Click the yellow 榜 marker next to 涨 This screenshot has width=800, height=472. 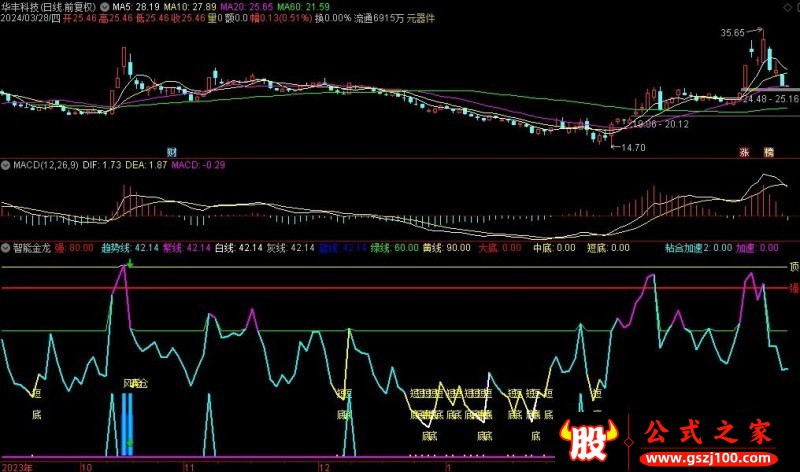coord(768,152)
